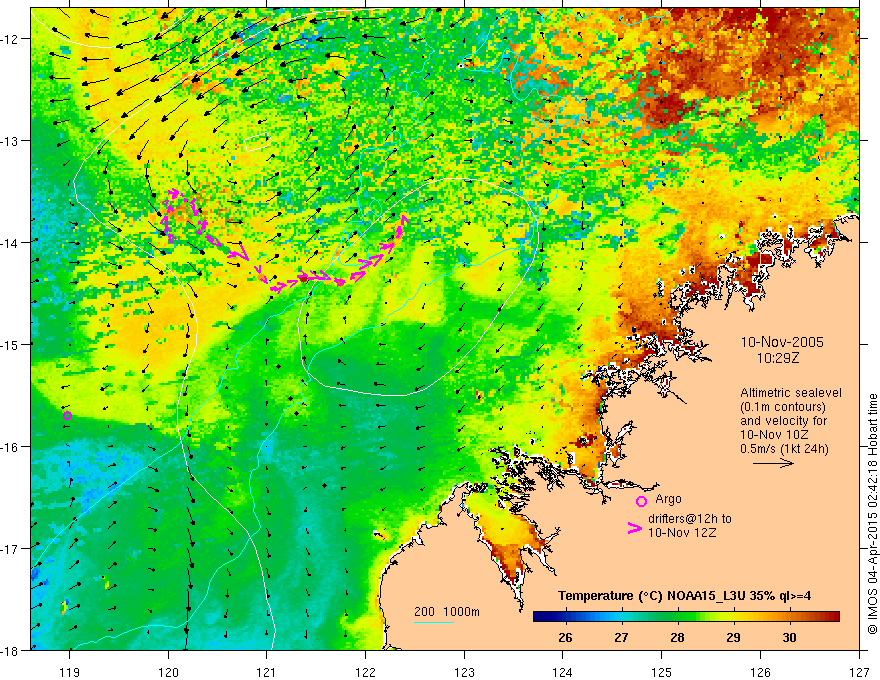
Task: Click the Argo circle marker in legend
Action: click(x=641, y=501)
